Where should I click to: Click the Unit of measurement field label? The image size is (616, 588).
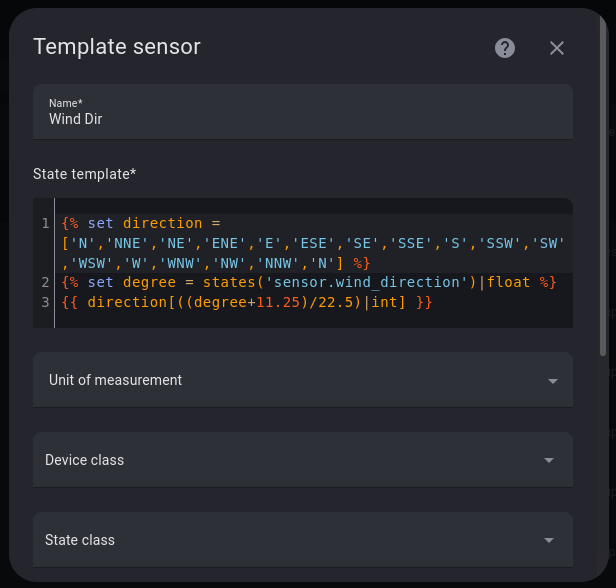115,380
